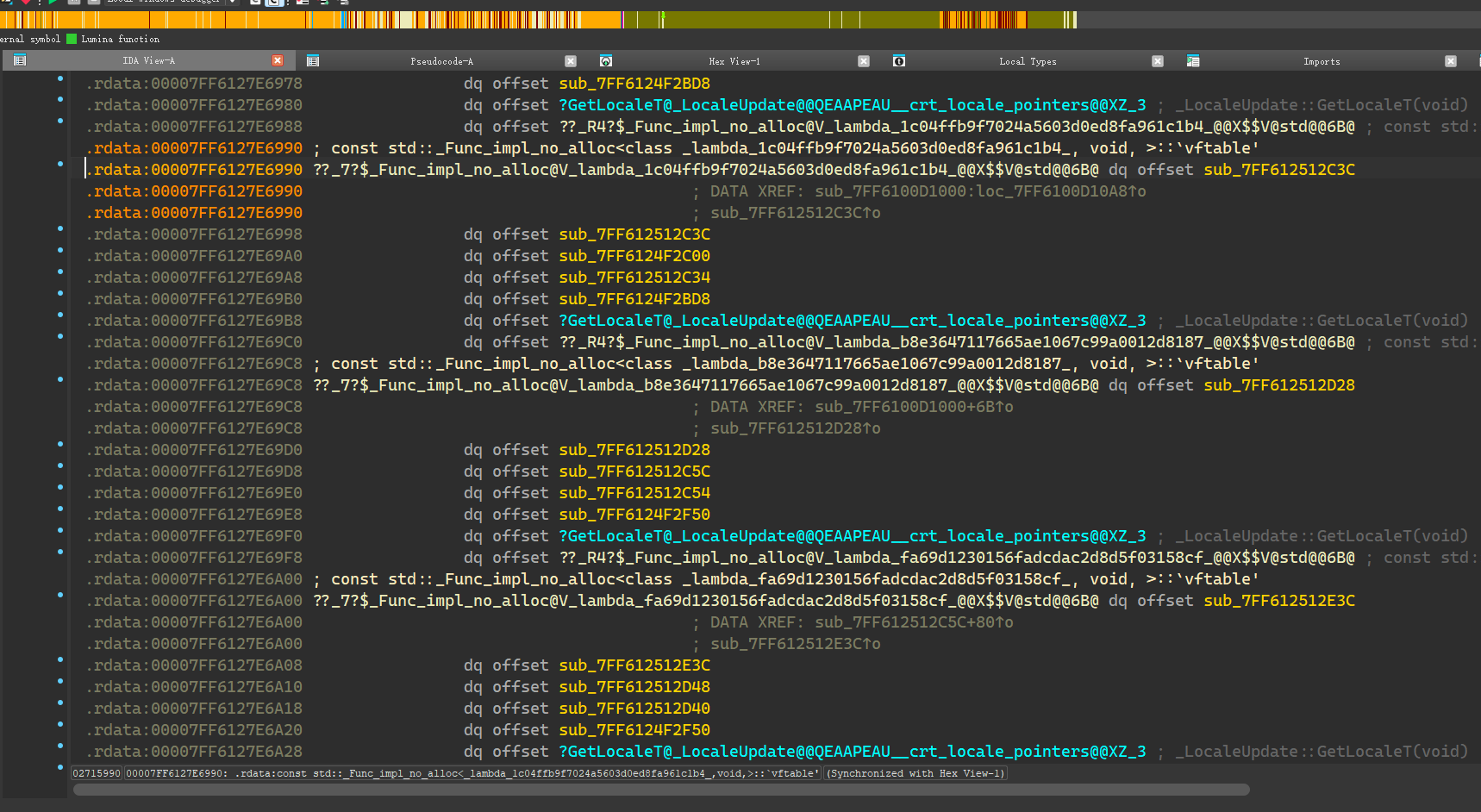Close the IDA View-A tab

(278, 60)
